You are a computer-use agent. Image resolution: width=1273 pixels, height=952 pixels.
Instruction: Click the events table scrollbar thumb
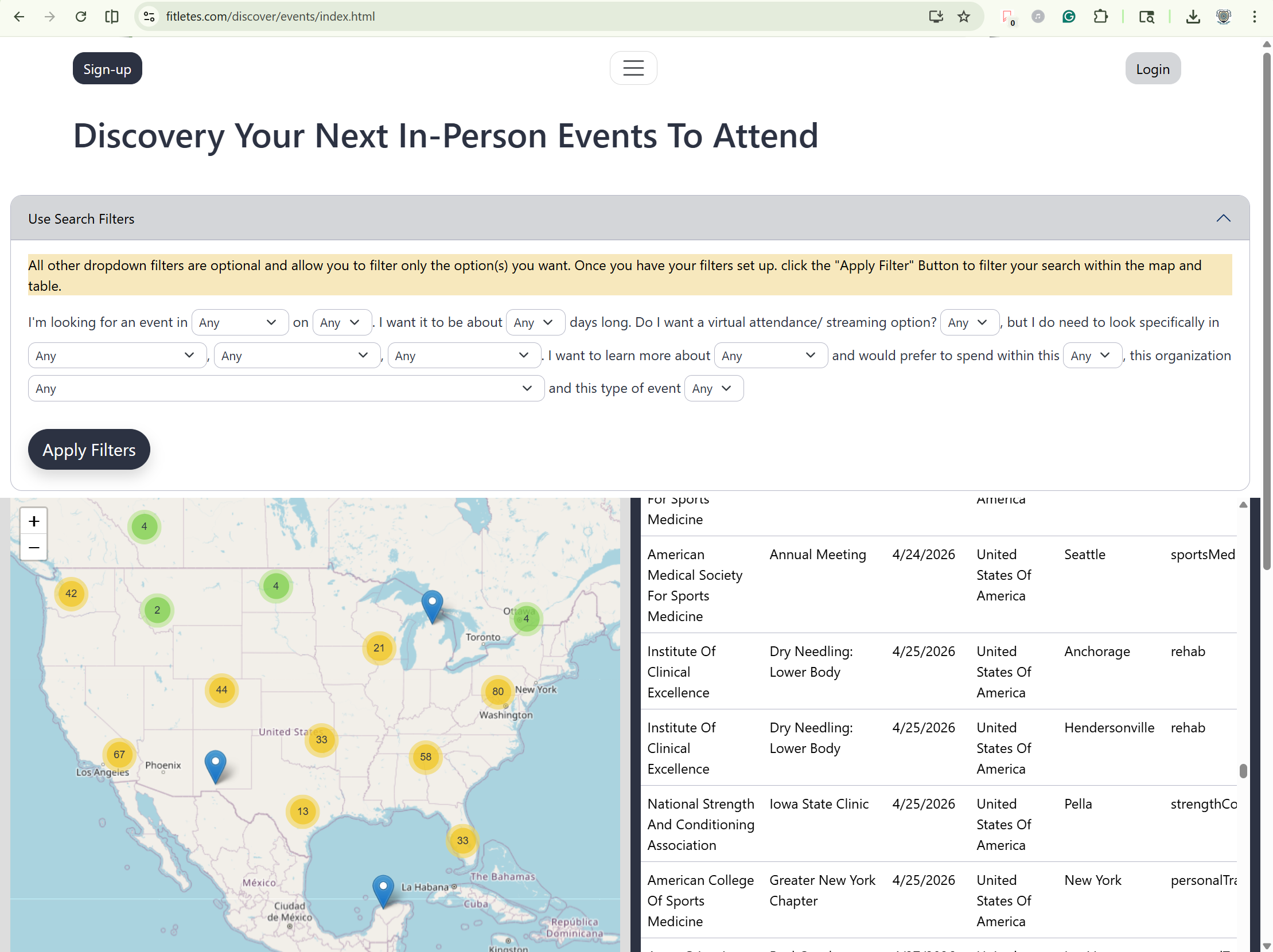pyautogui.click(x=1243, y=771)
